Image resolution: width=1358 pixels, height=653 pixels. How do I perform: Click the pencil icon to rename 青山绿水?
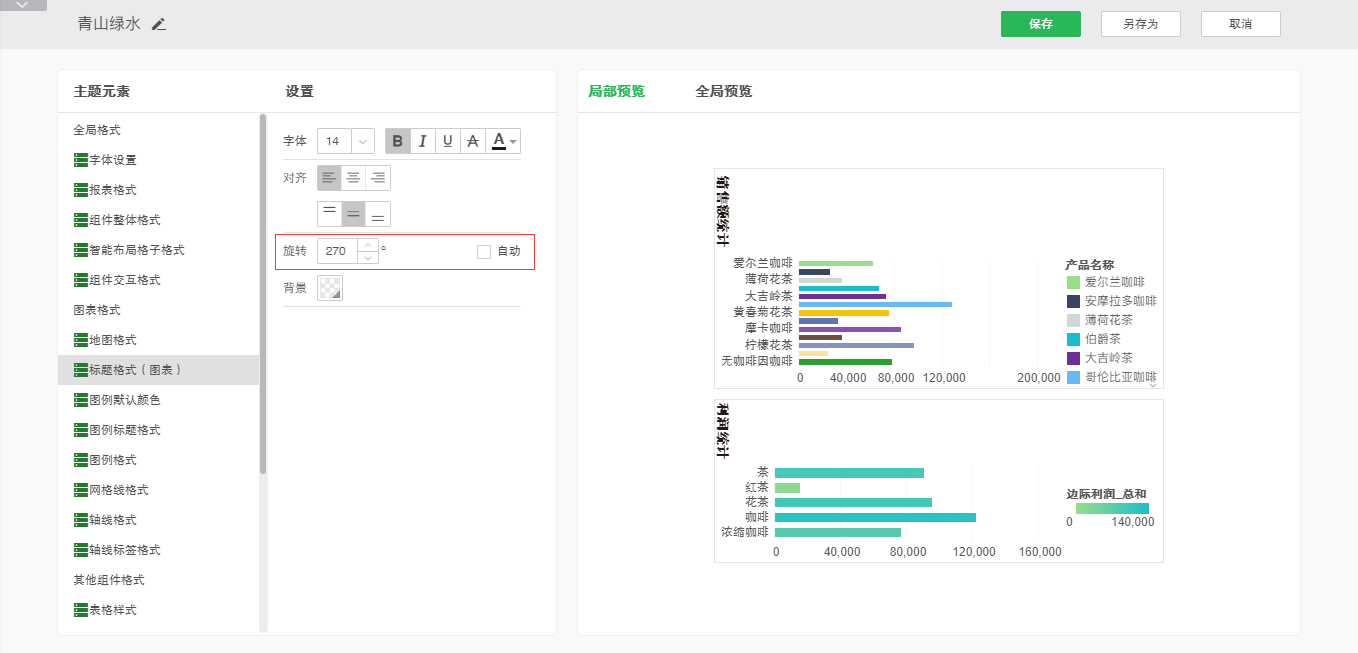coord(159,24)
